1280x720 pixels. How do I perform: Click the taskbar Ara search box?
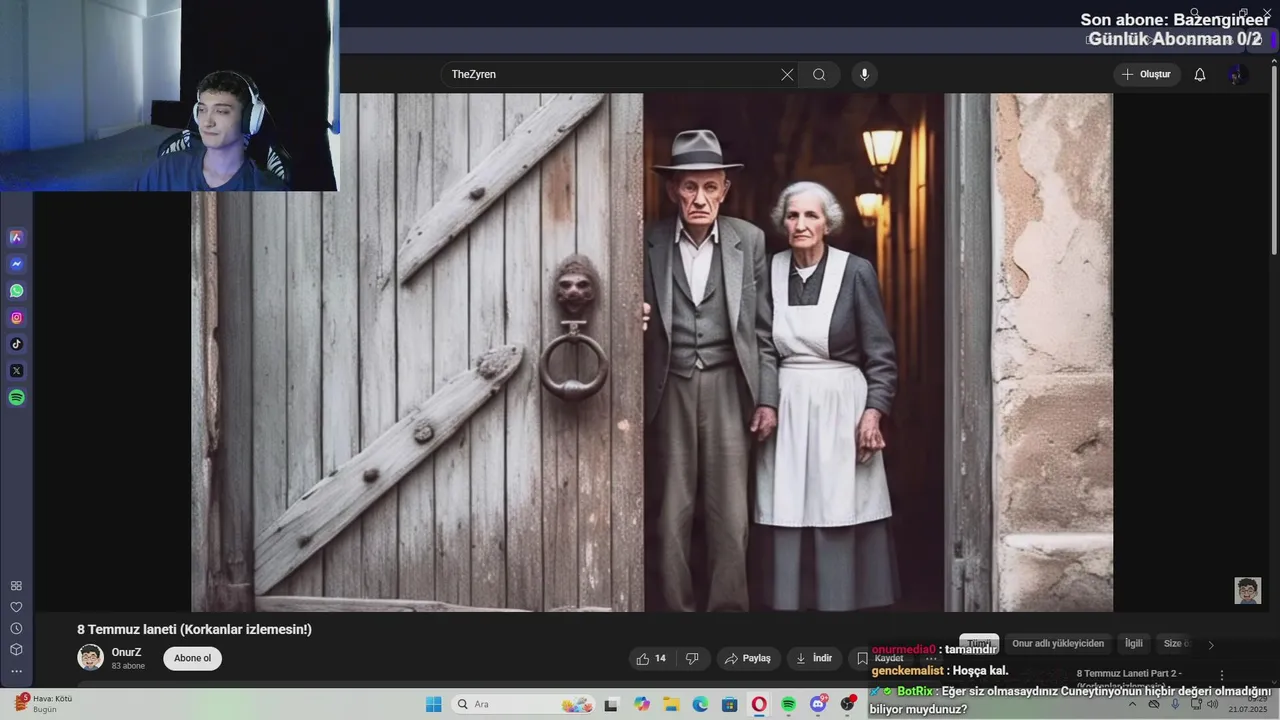(x=522, y=704)
